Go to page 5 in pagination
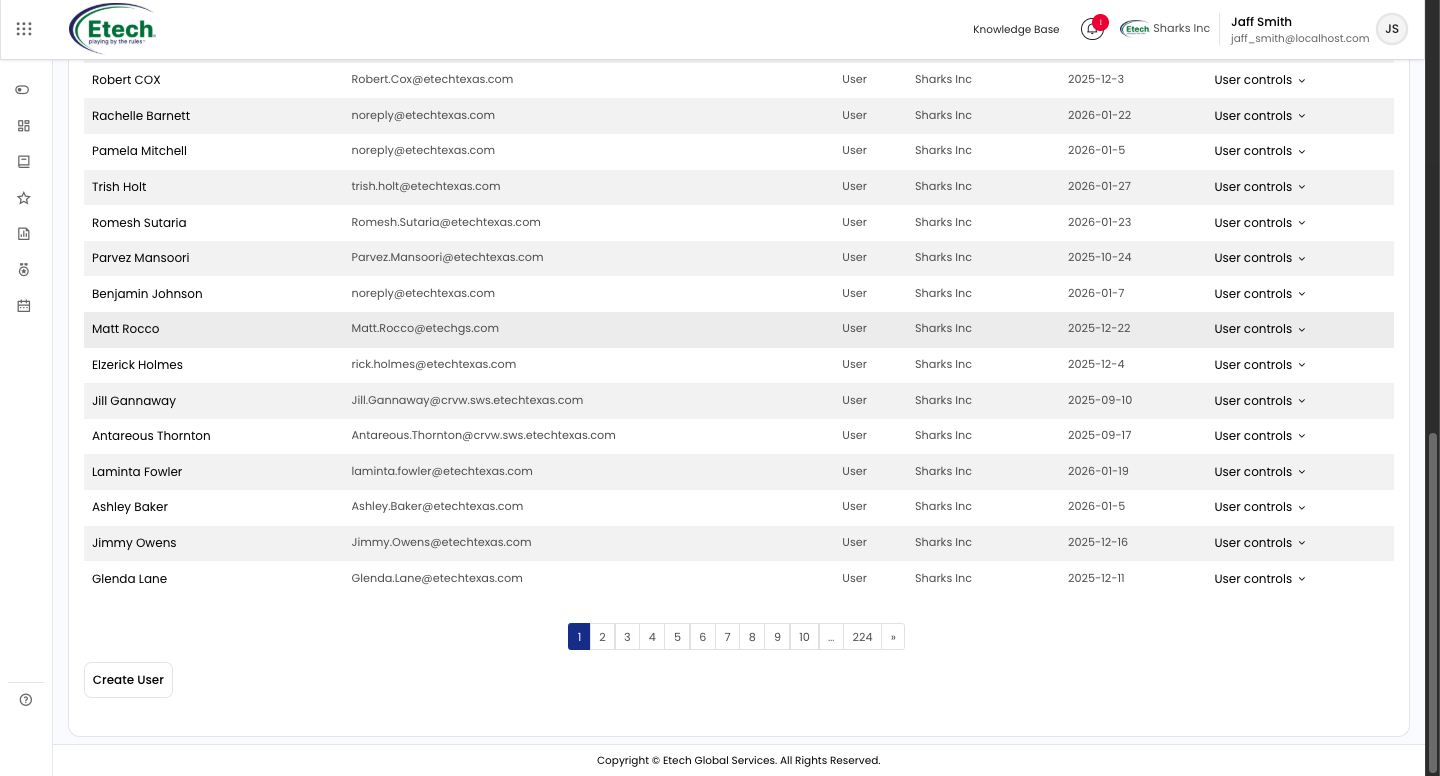 (677, 637)
